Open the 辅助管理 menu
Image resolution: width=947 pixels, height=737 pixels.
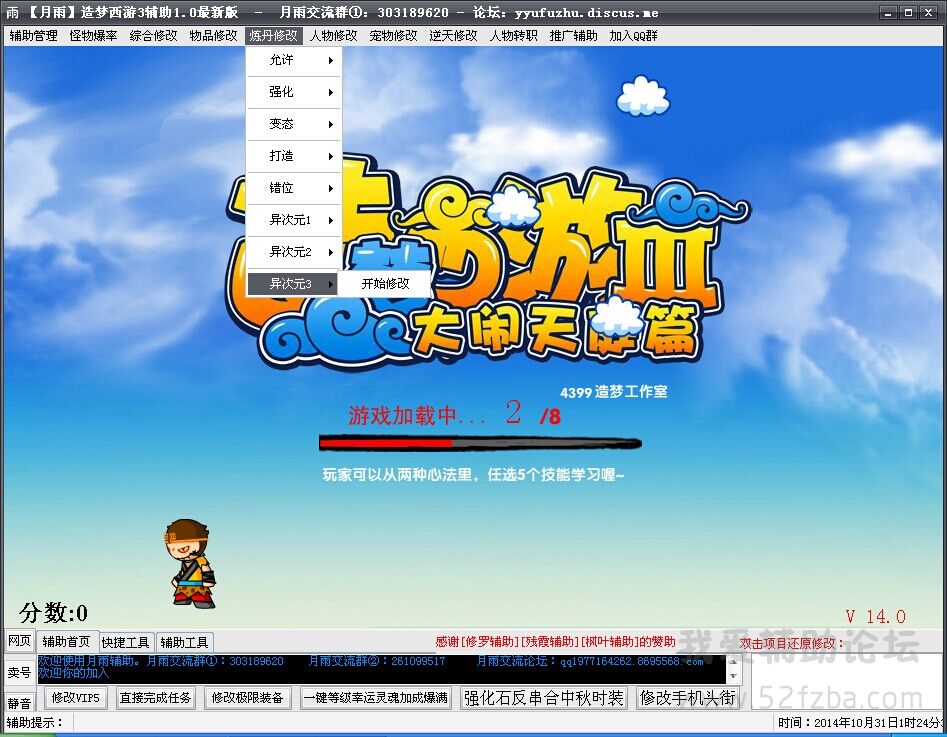33,36
